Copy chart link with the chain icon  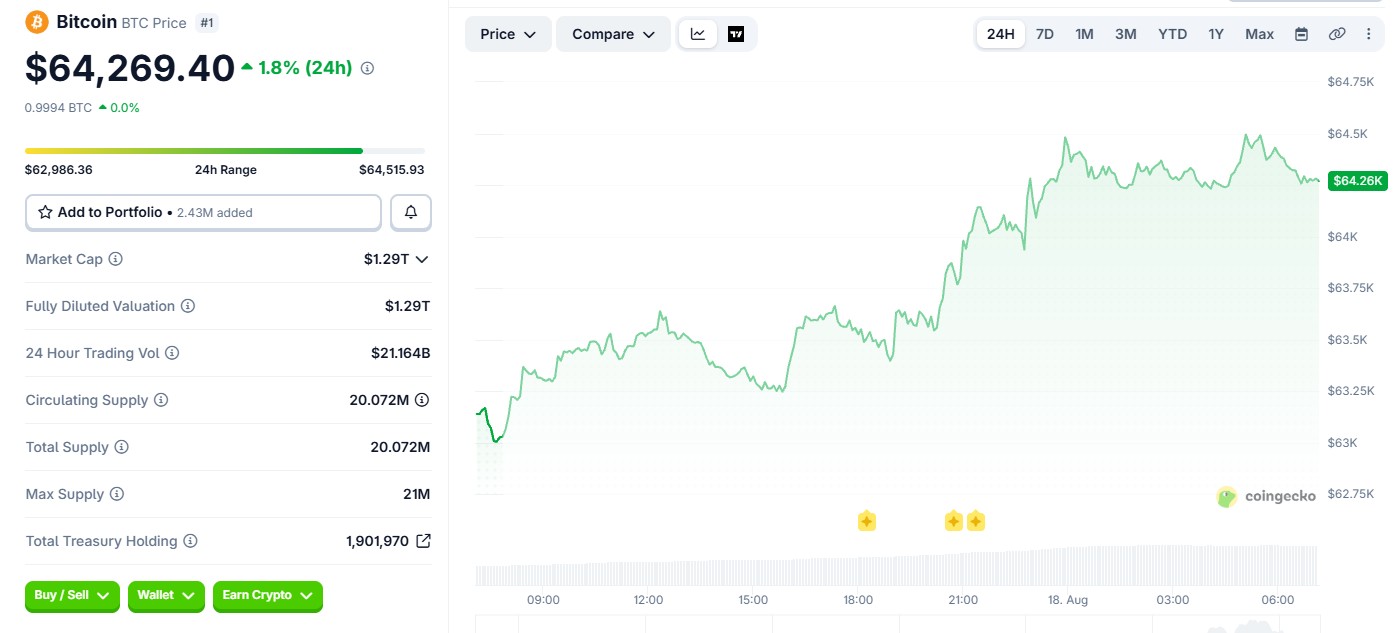pyautogui.click(x=1336, y=34)
